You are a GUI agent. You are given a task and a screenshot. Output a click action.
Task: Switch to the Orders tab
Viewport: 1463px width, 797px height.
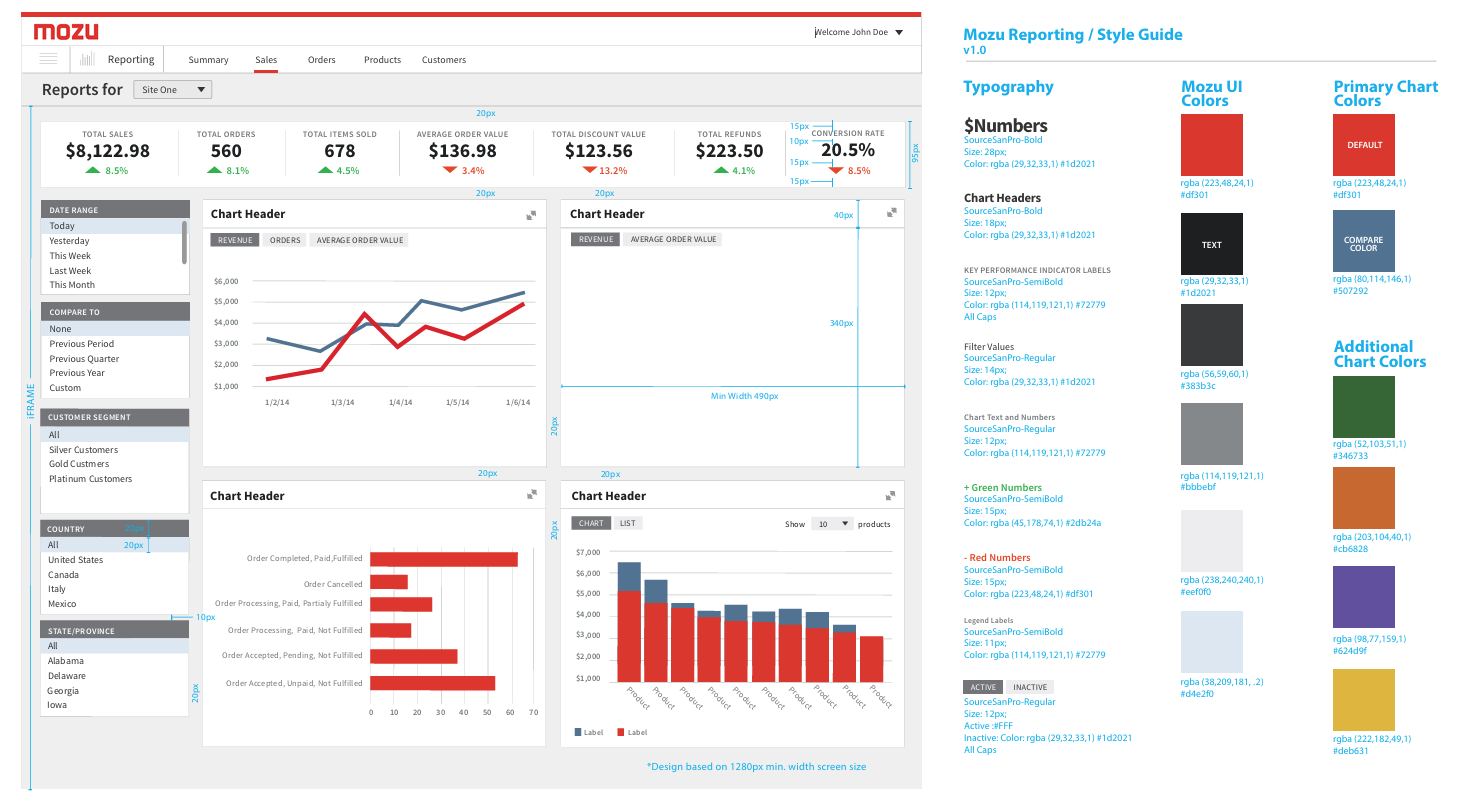322,60
